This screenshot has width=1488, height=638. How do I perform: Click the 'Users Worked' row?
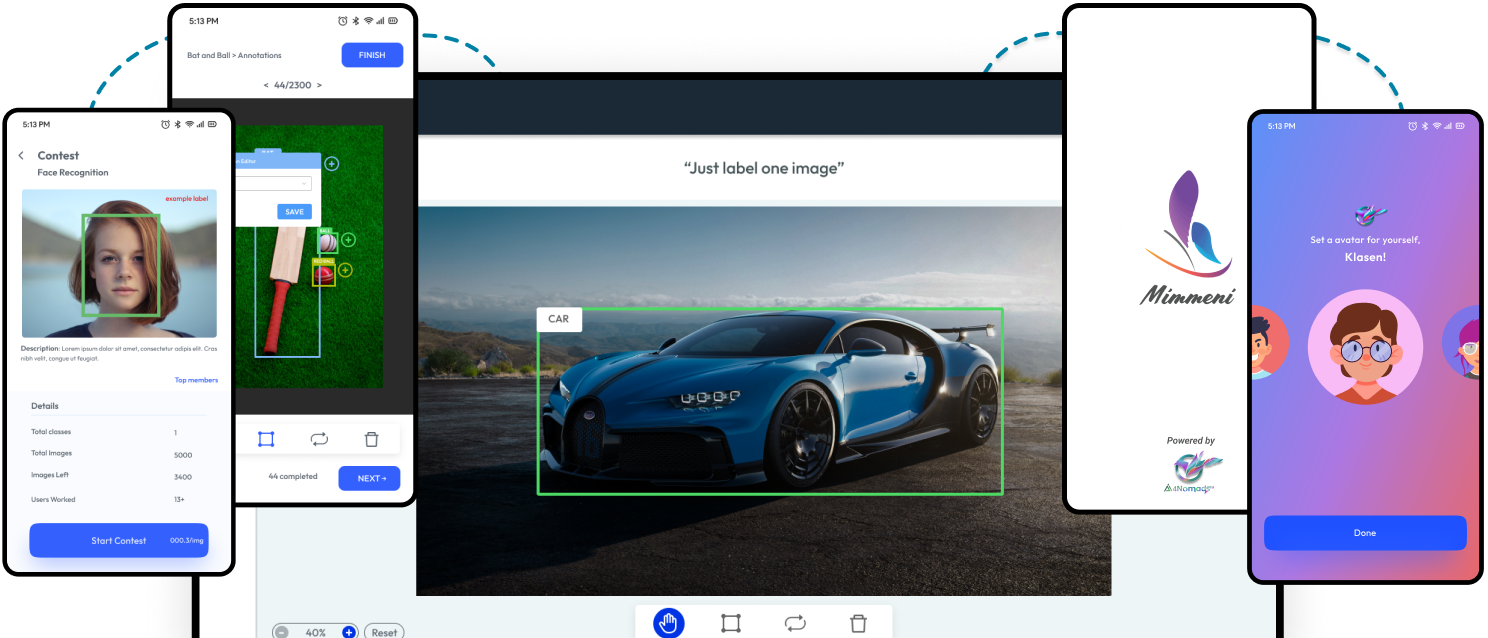[x=119, y=499]
